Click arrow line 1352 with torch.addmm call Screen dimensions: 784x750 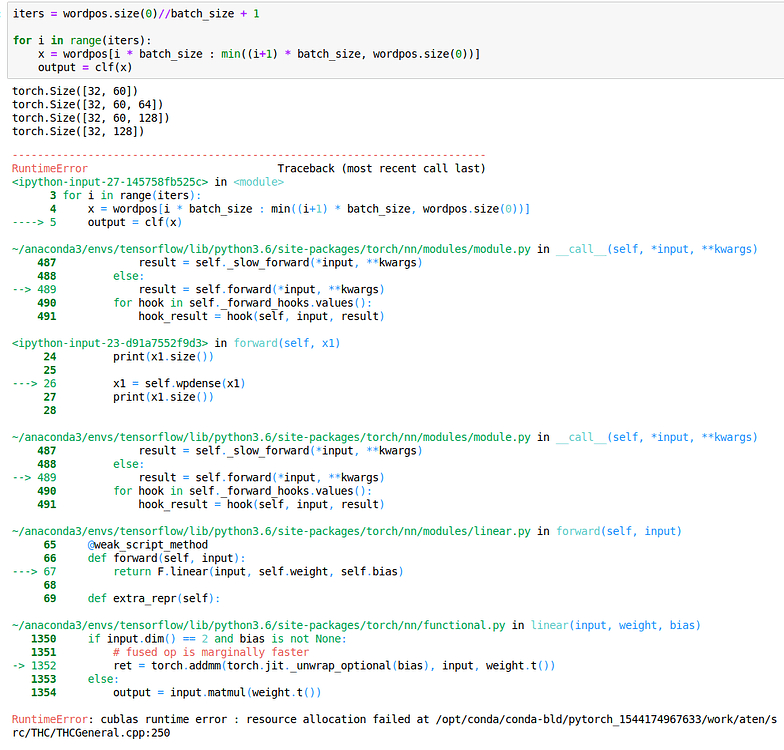pos(334,665)
